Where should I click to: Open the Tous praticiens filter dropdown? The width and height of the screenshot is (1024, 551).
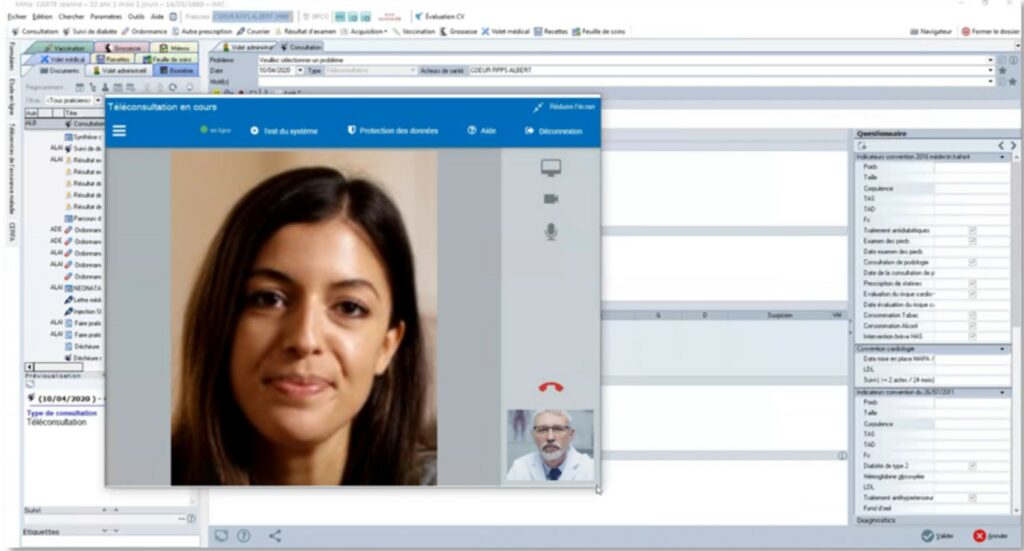99,101
